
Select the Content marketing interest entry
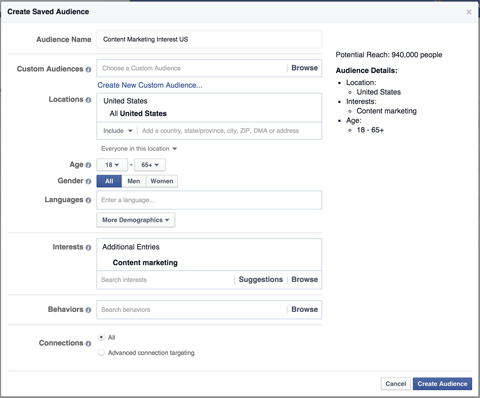(x=145, y=263)
